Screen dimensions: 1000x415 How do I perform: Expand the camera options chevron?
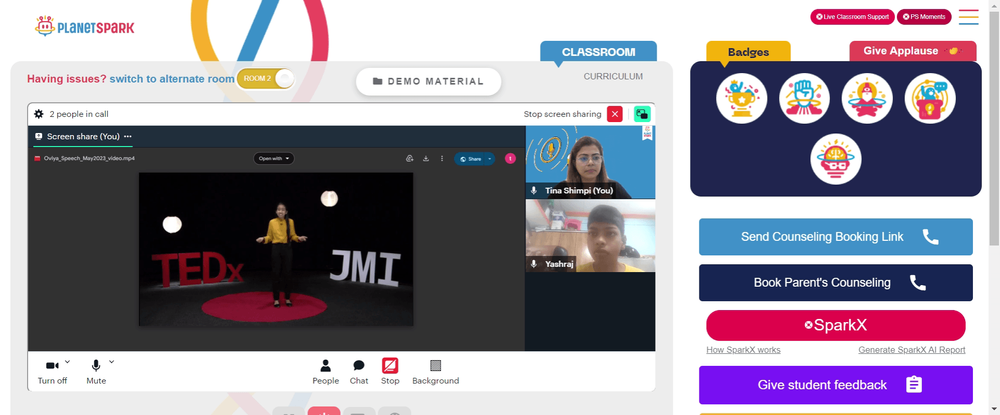68,362
